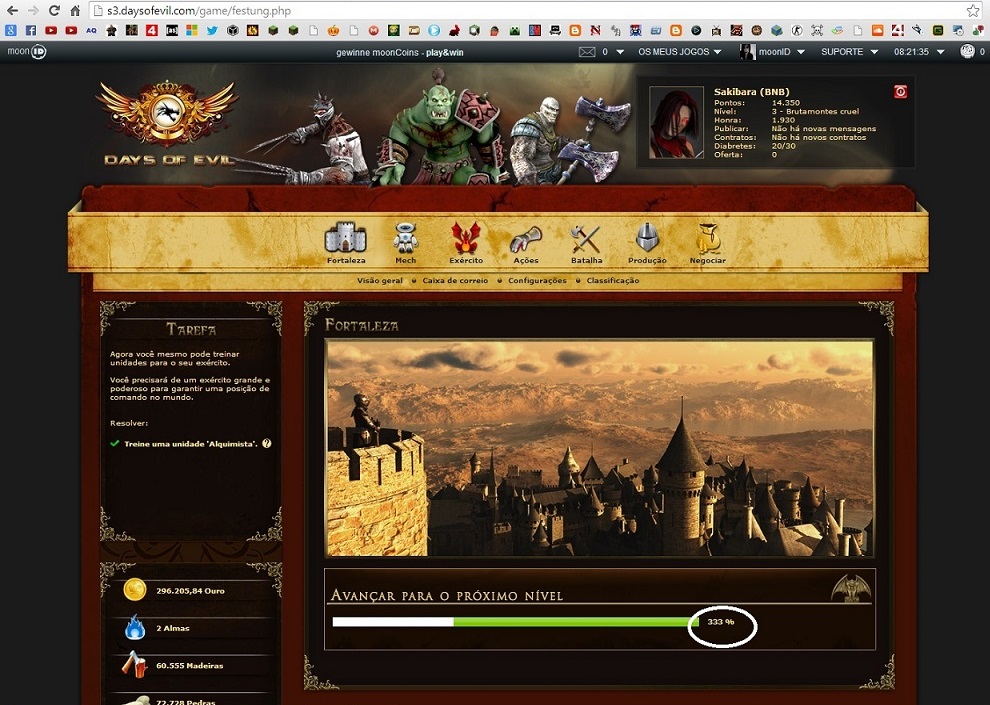Image resolution: width=990 pixels, height=705 pixels.
Task: Click the Treine uma unidade 'Alquimista' task text
Action: 191,444
